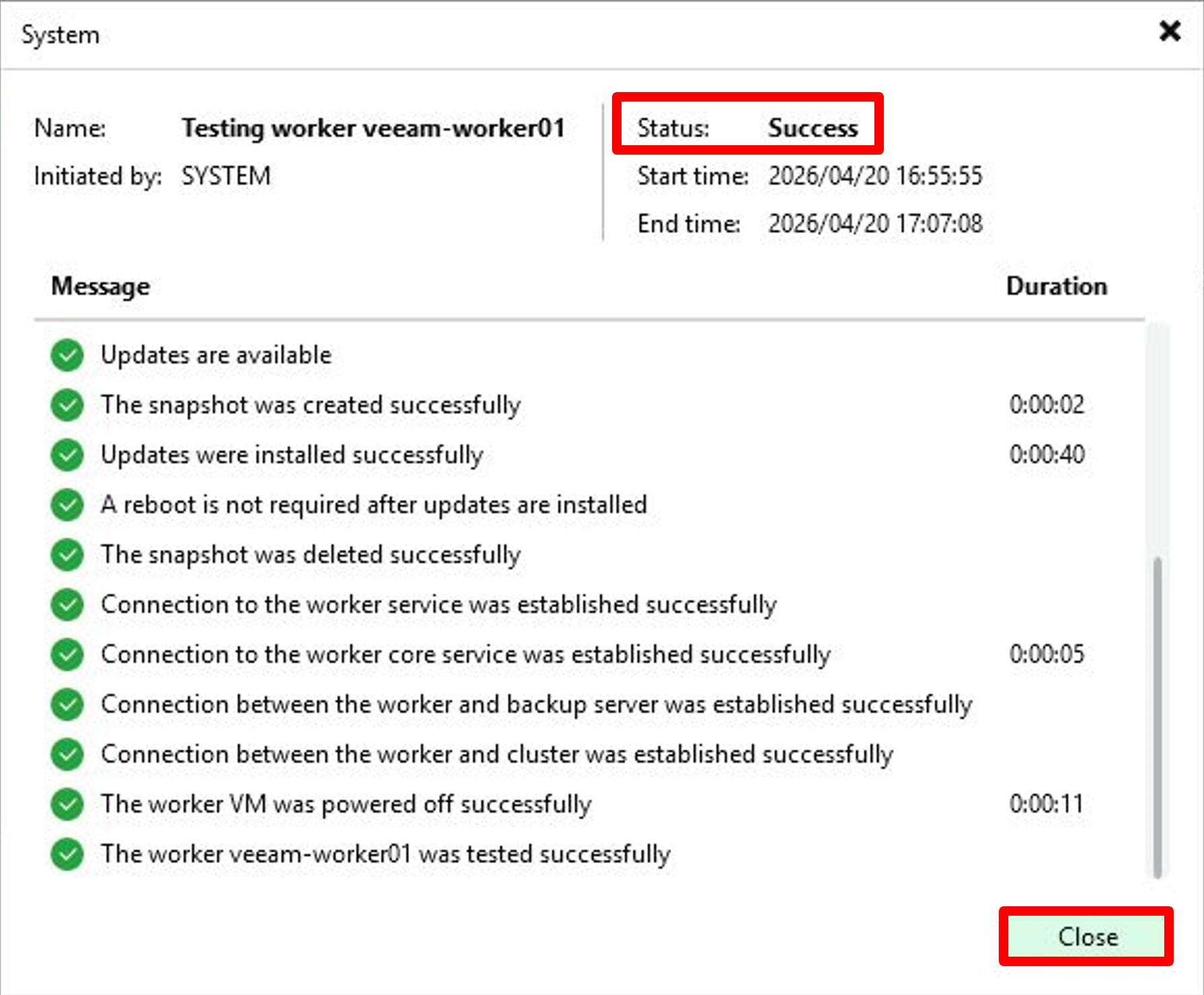Select 'The worker VM was powered off successfully'

(346, 805)
